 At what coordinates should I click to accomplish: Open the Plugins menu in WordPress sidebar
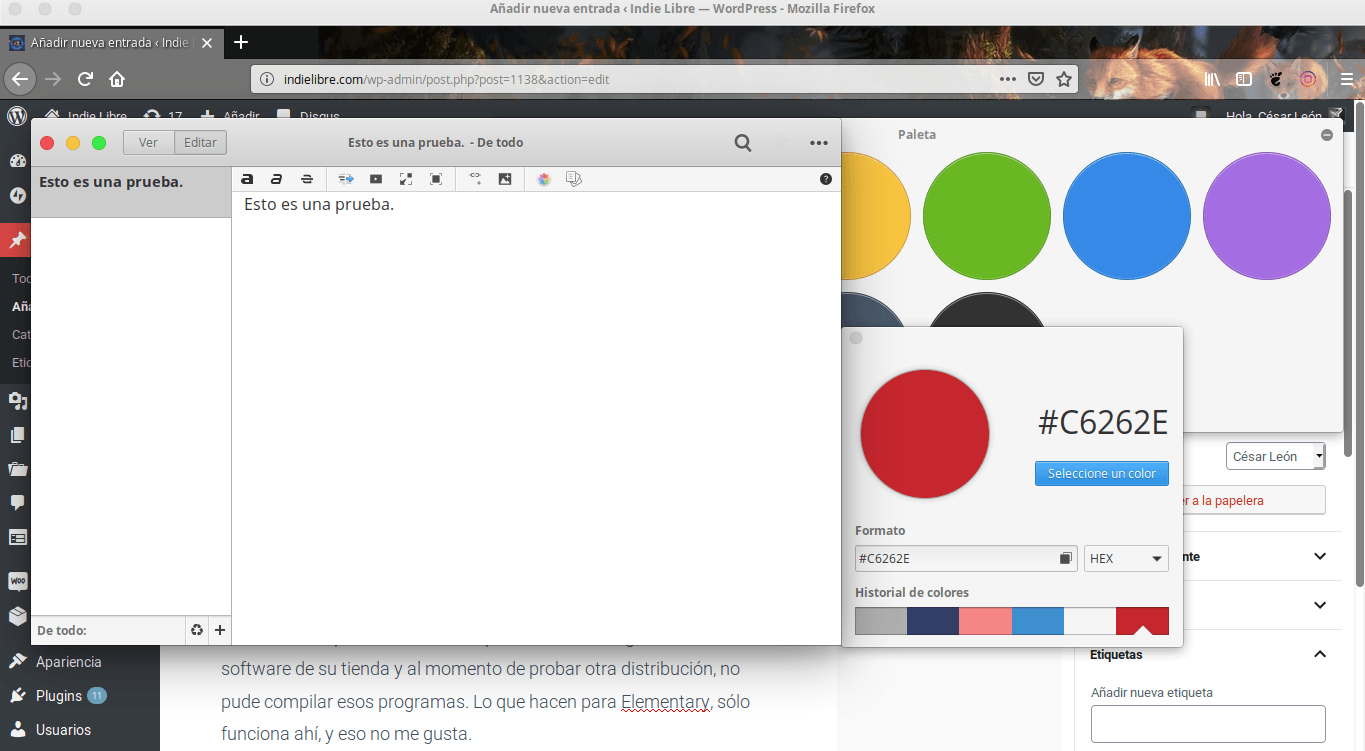tap(59, 696)
